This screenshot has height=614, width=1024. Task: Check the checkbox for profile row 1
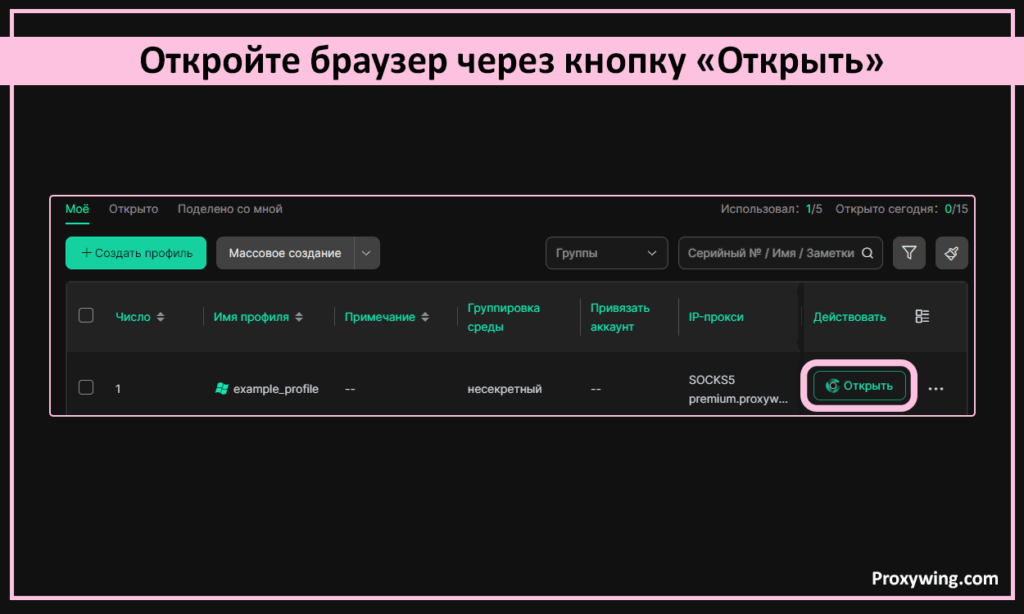tap(86, 388)
